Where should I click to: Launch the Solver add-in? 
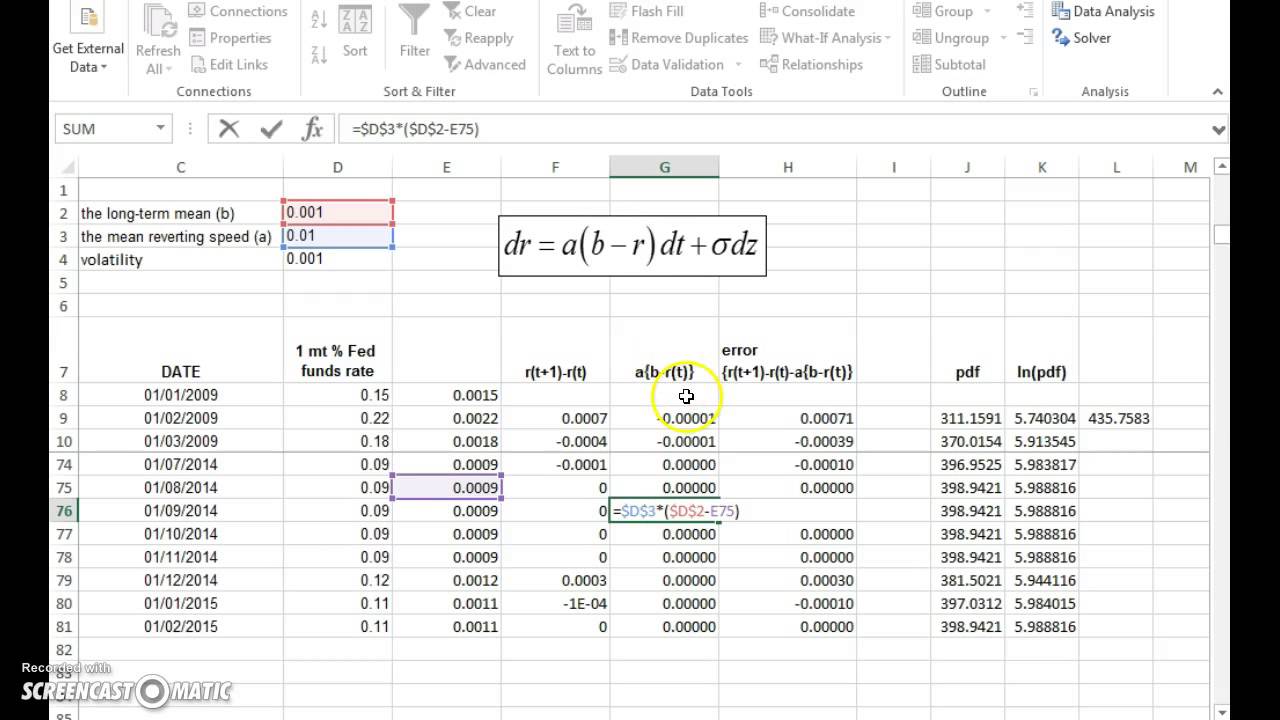(1081, 38)
